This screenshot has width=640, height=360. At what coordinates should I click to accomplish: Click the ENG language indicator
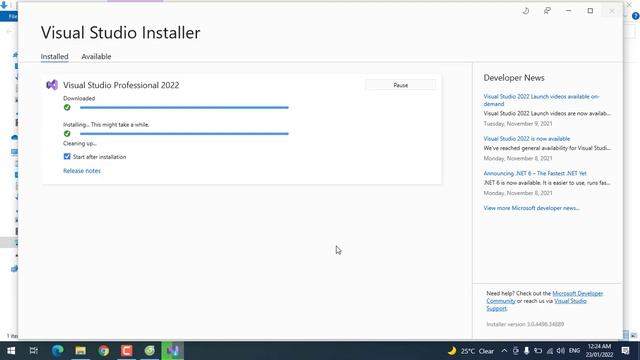coord(574,351)
